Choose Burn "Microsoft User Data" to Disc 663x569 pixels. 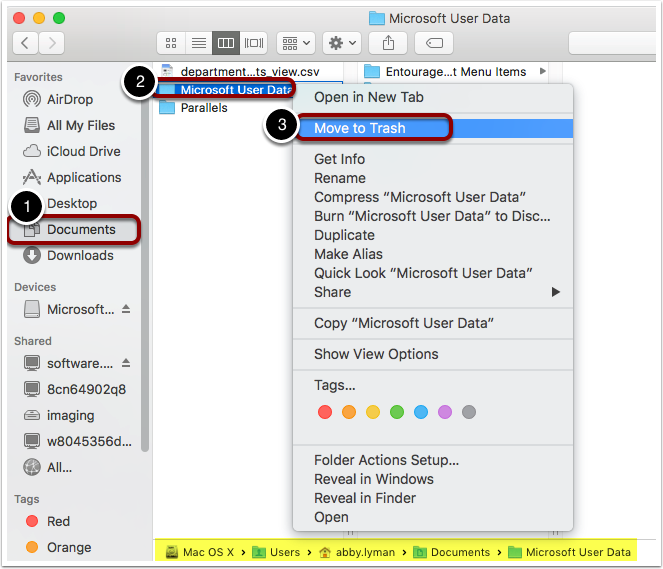tap(433, 216)
